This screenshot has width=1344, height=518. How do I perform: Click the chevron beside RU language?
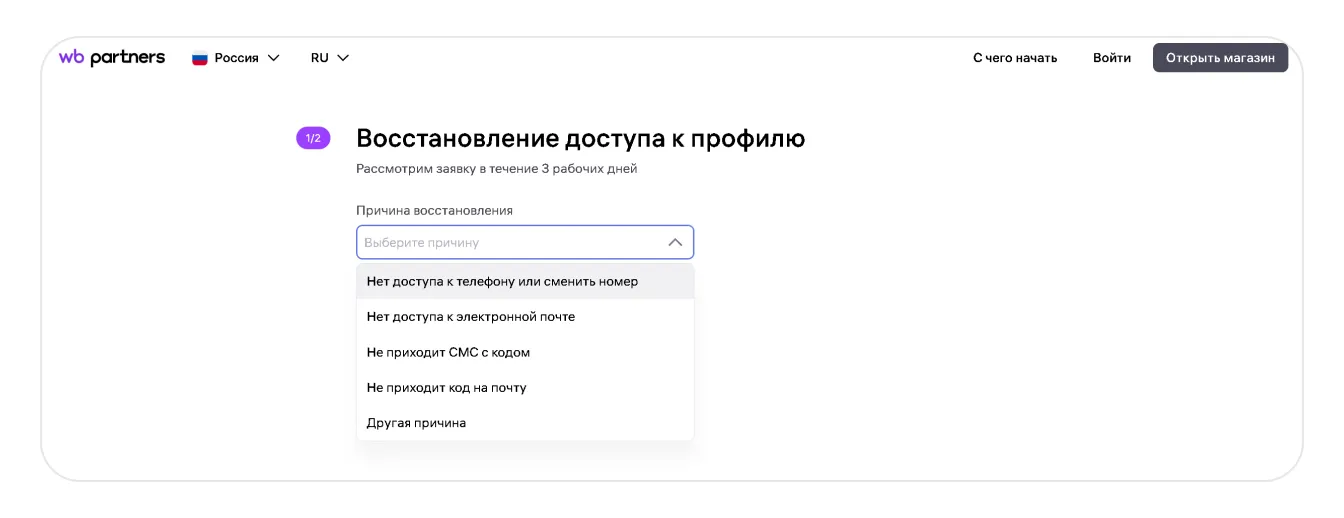tap(343, 58)
